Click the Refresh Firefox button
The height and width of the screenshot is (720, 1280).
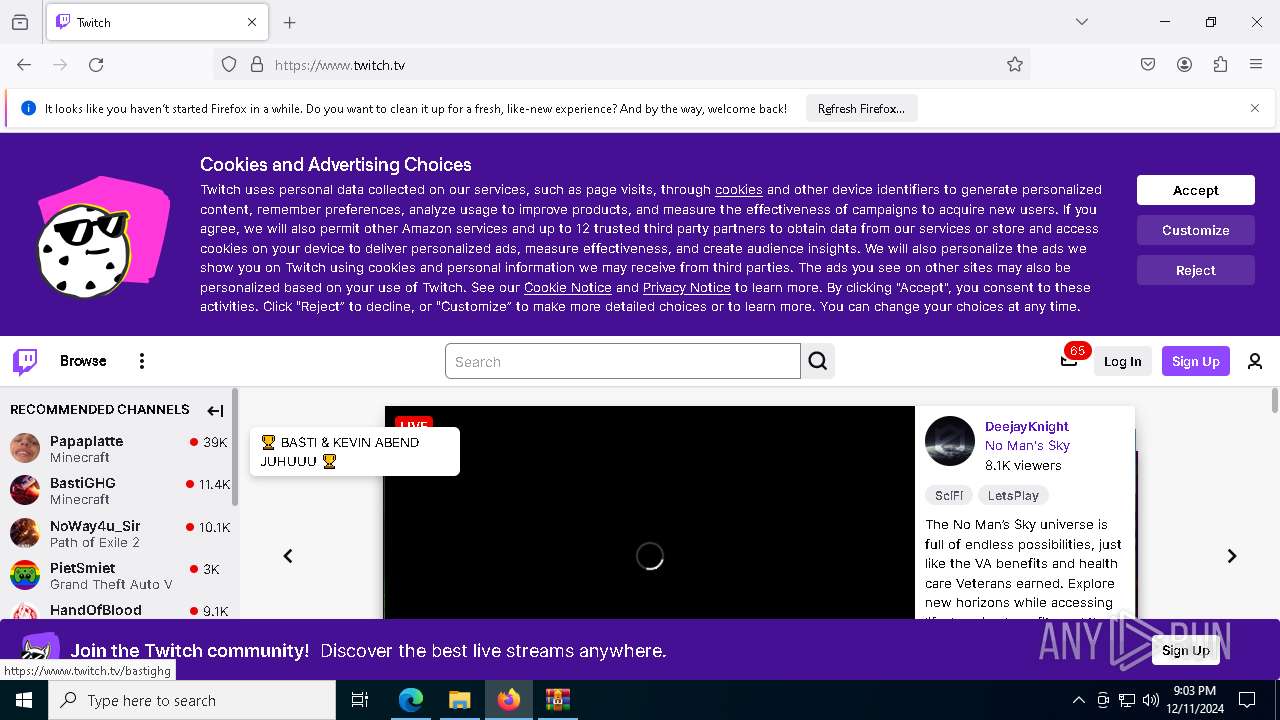click(x=861, y=108)
